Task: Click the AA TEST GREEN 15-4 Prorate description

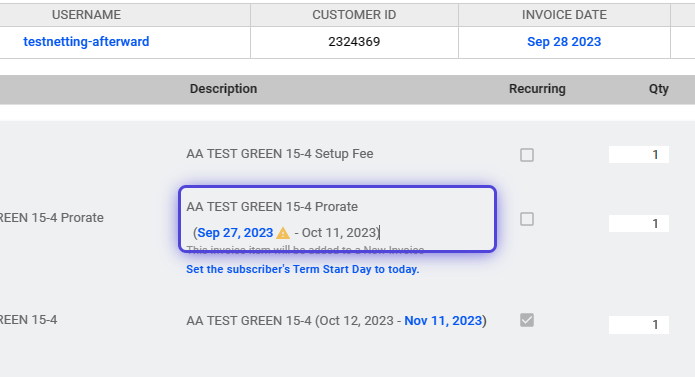Action: (x=272, y=207)
